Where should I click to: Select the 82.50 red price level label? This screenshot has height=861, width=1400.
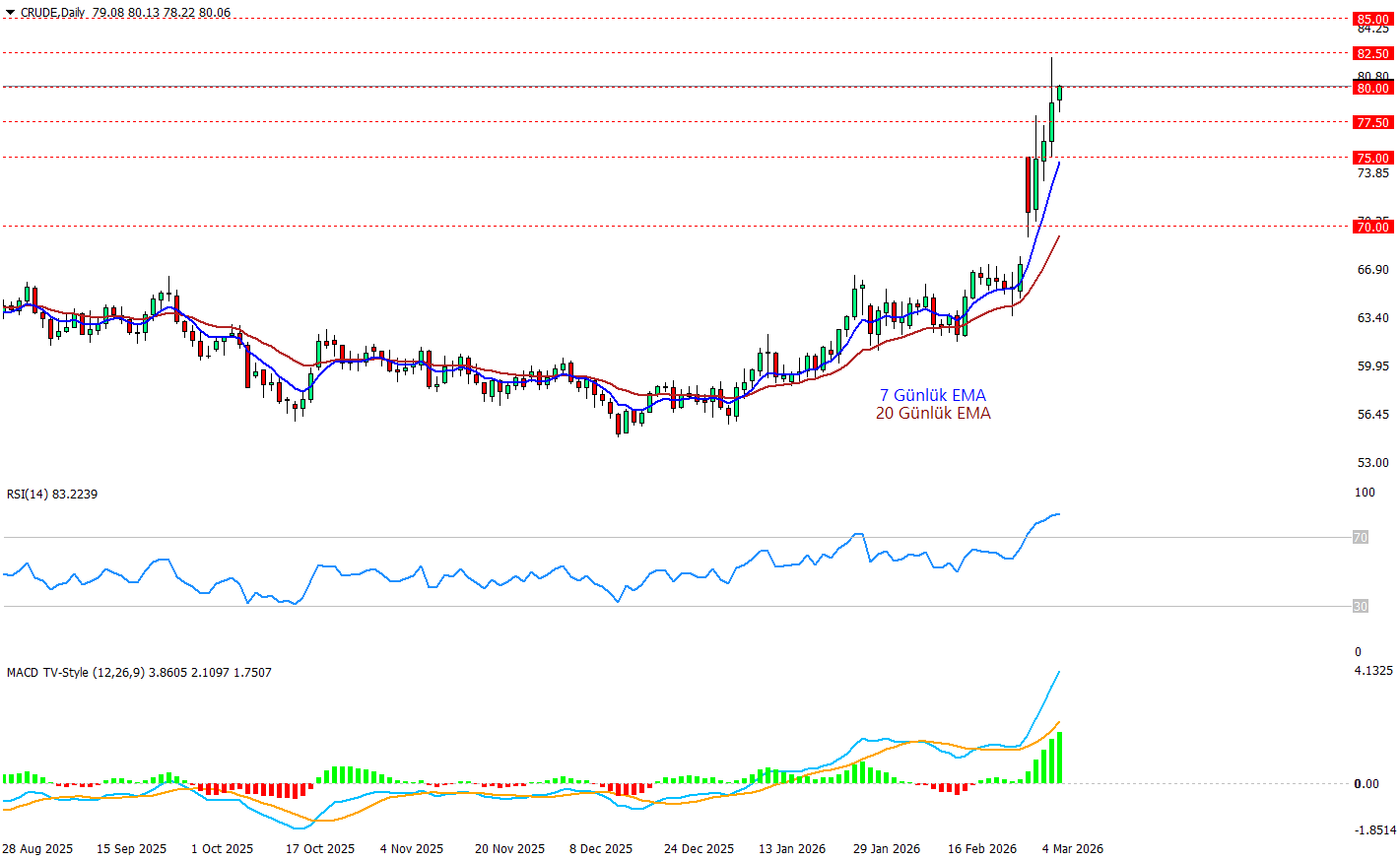[1372, 53]
